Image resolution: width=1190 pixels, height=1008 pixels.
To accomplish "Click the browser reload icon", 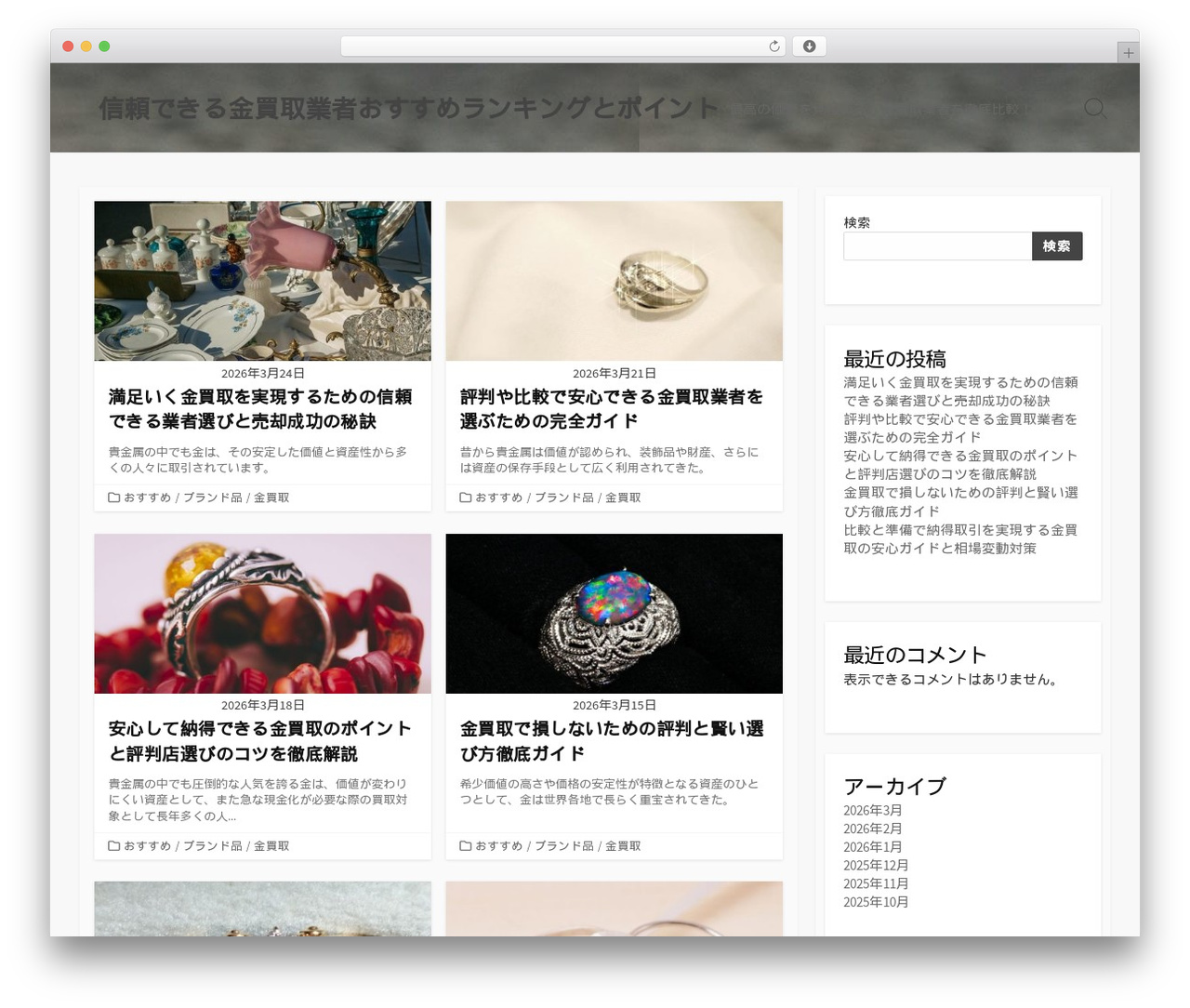I will coord(774,46).
